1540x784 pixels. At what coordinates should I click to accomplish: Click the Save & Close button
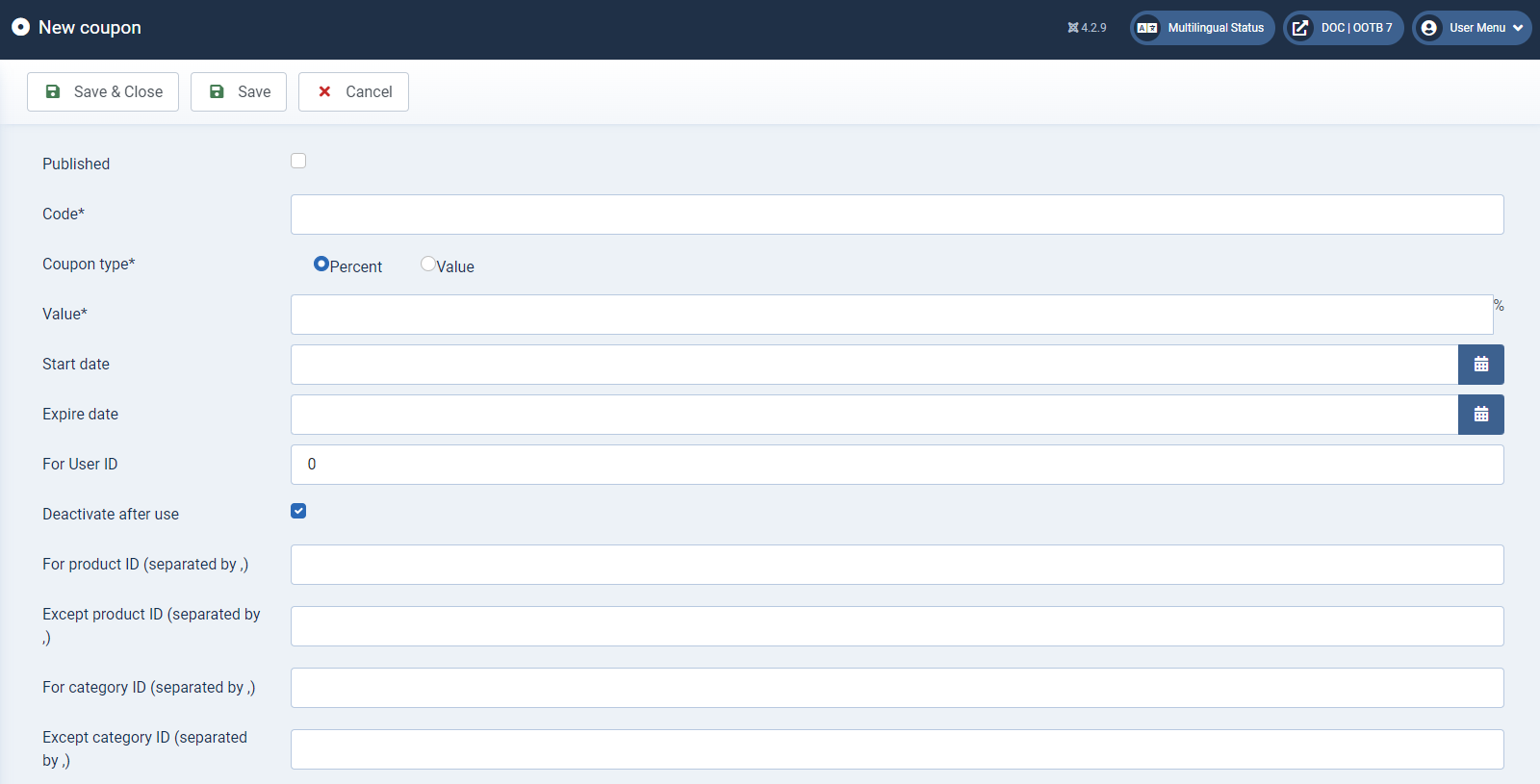click(103, 92)
